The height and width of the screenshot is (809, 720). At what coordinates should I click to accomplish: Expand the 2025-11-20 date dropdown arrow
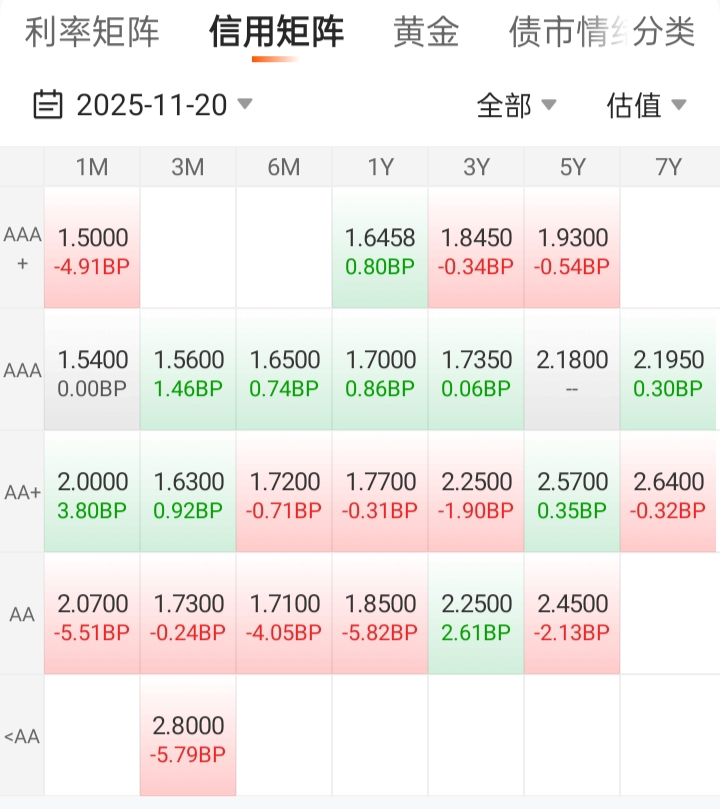click(245, 104)
